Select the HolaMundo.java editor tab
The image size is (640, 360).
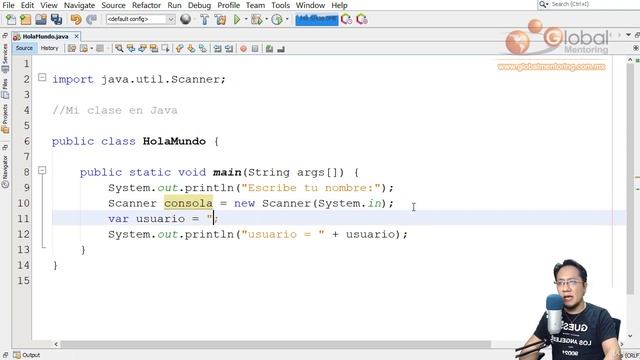(x=45, y=36)
